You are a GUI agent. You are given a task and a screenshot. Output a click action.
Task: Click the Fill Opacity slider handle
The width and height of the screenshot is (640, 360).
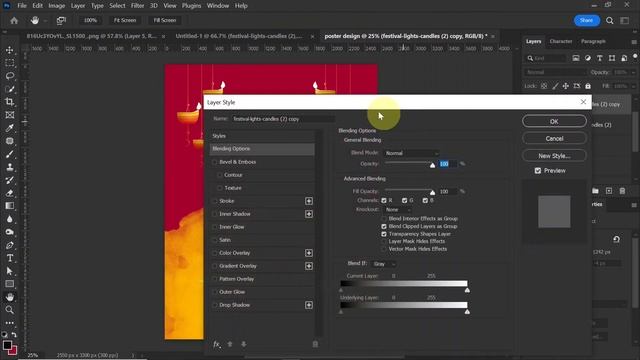pos(432,192)
